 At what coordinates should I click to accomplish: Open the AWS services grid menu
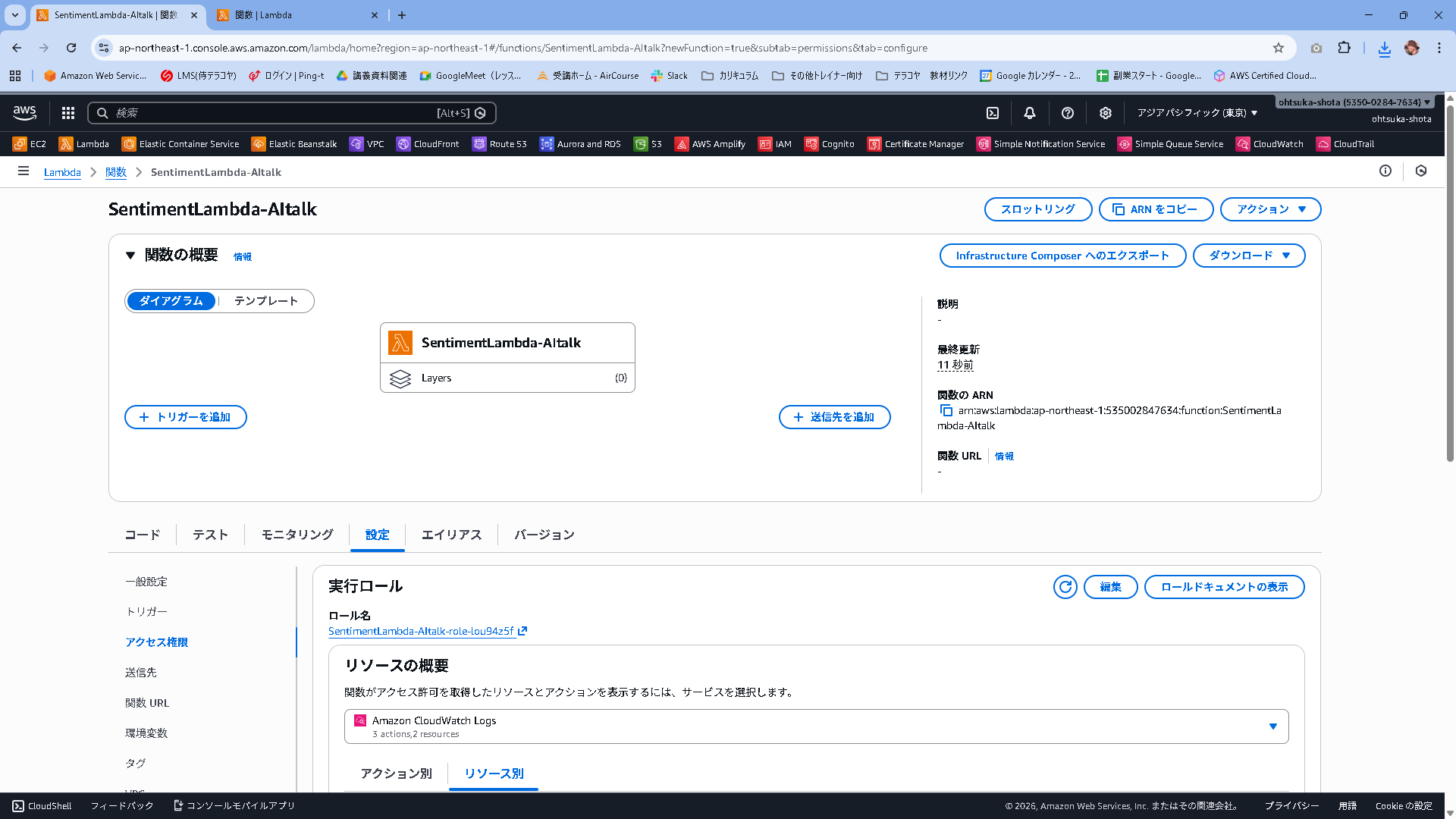click(x=68, y=113)
